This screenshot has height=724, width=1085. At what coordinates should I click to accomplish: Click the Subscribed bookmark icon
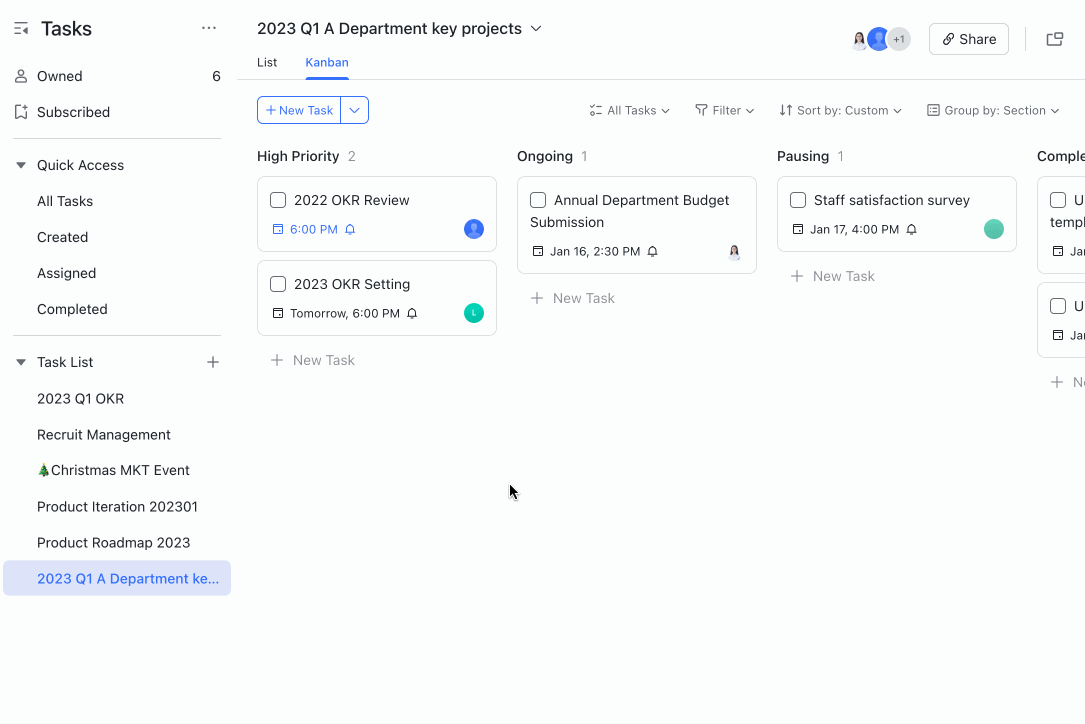click(x=21, y=112)
